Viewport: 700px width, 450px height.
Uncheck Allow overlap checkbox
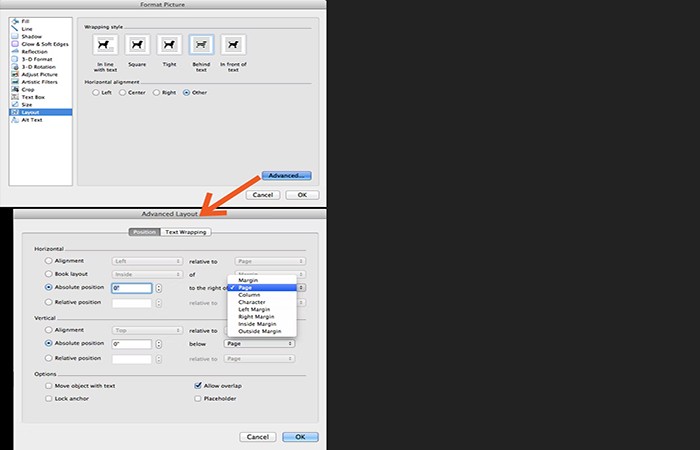point(198,385)
